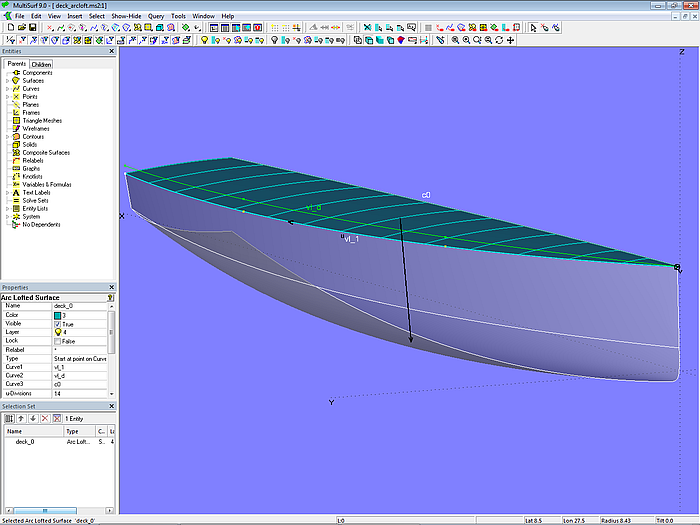Switch to the Children tab

(x=41, y=64)
